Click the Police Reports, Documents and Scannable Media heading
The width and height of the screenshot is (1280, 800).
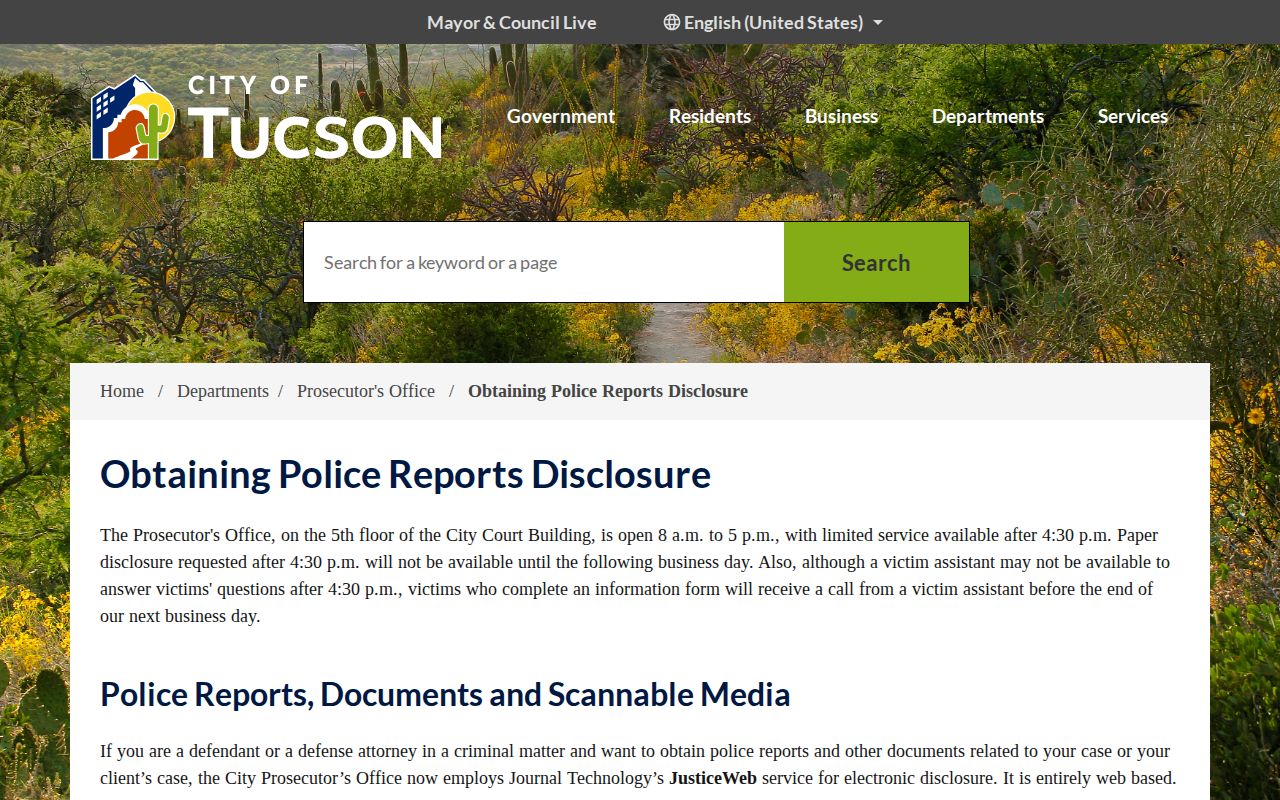pyautogui.click(x=445, y=694)
